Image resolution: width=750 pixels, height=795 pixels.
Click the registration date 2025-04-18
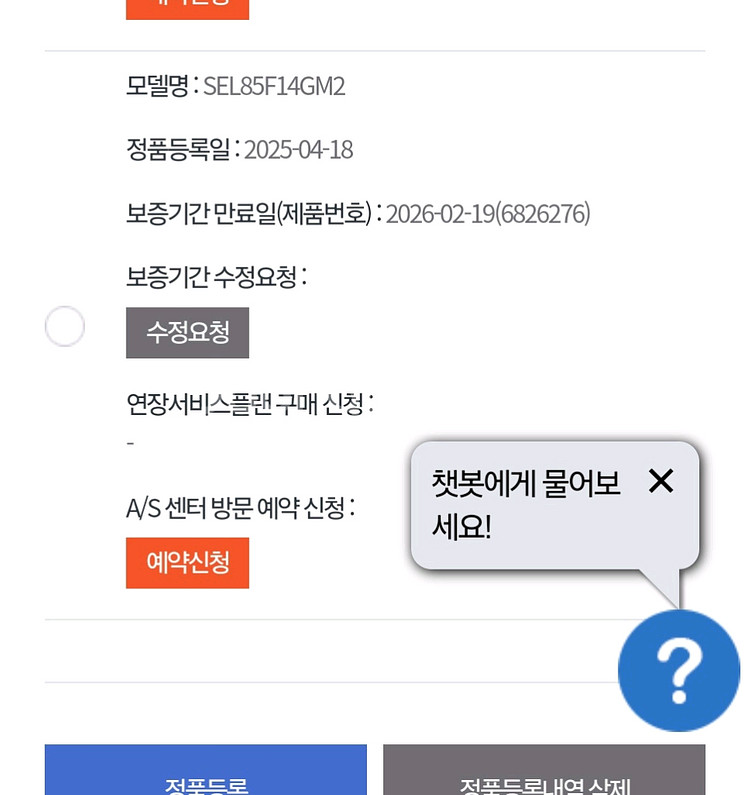click(298, 150)
